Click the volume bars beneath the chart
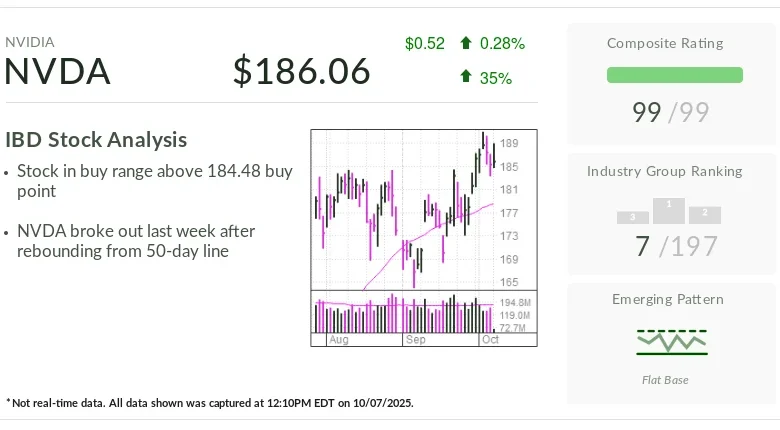 point(404,314)
